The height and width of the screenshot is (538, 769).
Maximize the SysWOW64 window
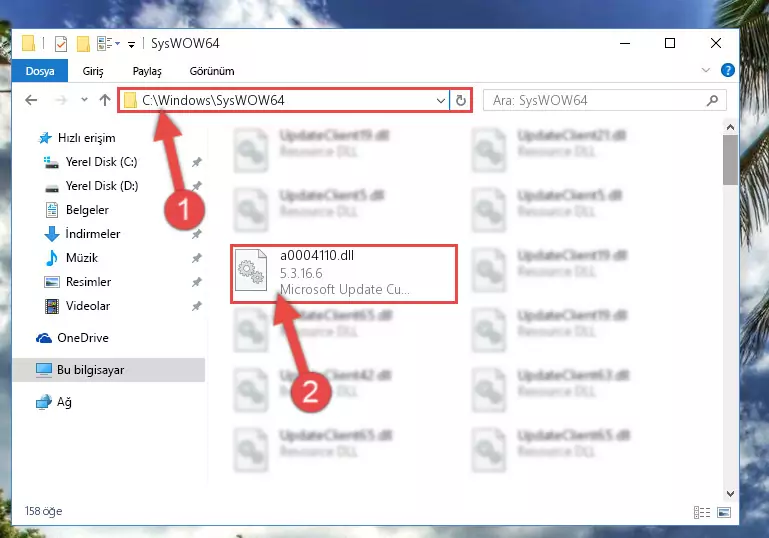669,43
